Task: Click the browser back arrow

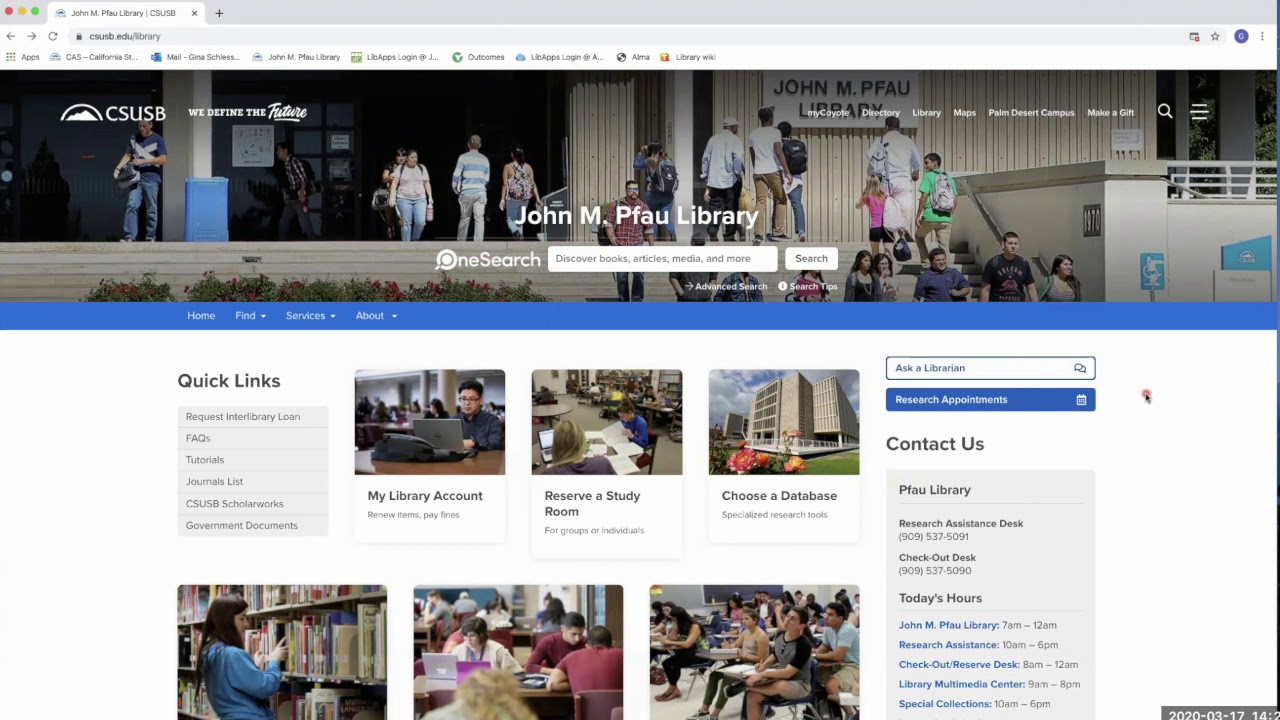Action: click(11, 36)
